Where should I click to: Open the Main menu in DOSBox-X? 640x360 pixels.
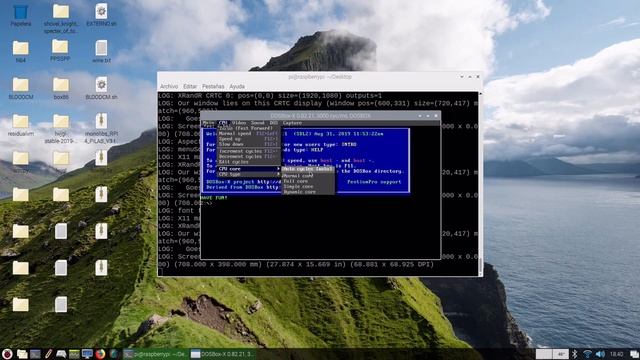coord(208,123)
